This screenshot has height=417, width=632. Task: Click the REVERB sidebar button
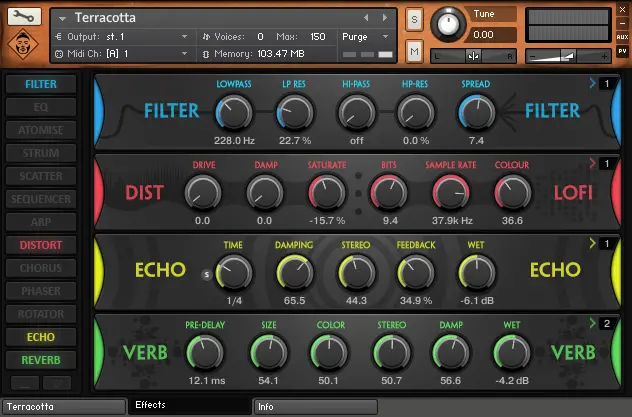[41, 360]
